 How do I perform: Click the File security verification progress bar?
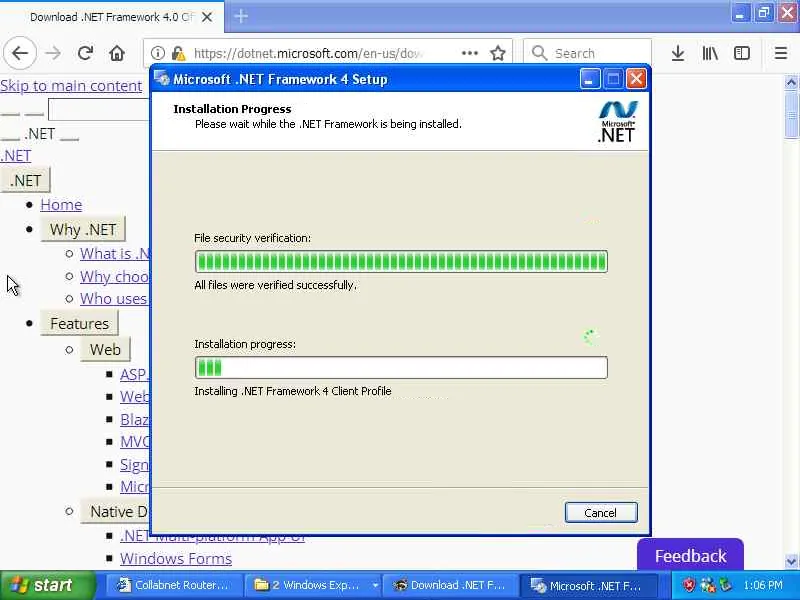pos(401,262)
